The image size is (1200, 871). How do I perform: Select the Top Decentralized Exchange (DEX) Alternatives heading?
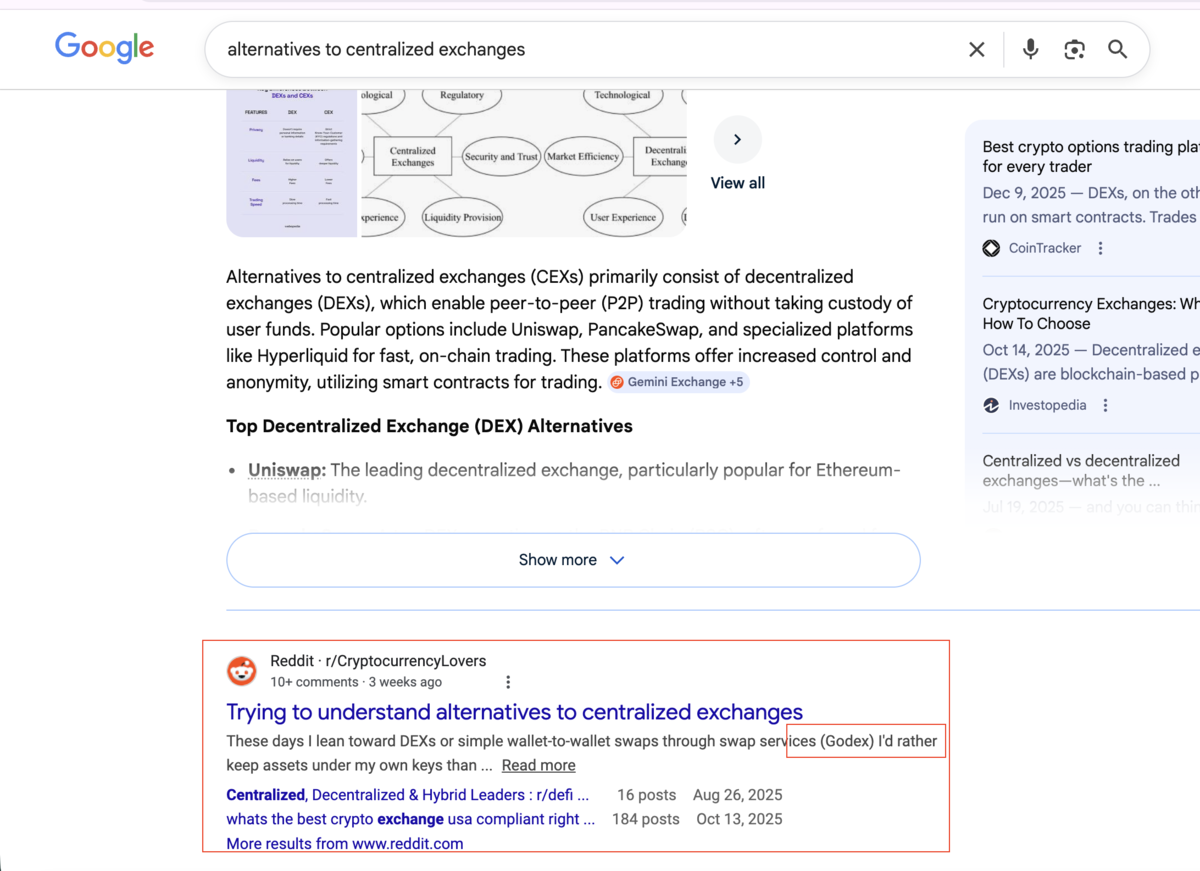click(429, 426)
